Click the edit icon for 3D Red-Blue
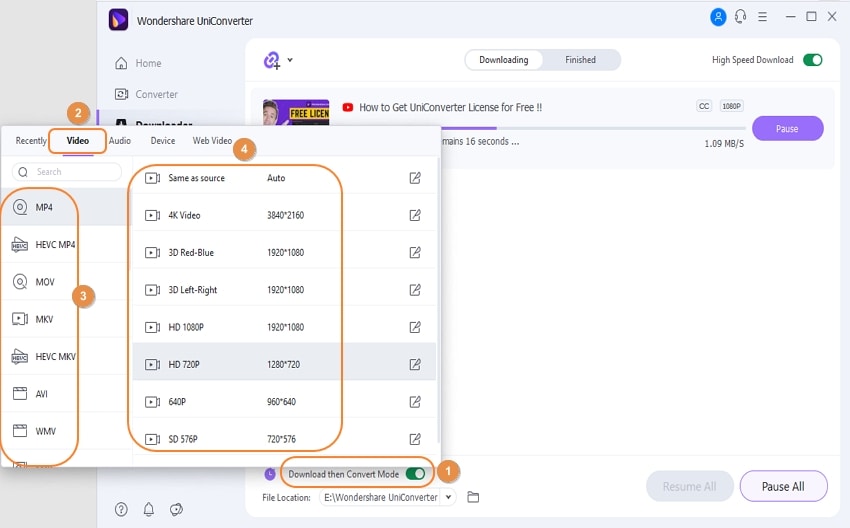Viewport: 850px width, 528px height. 415,252
